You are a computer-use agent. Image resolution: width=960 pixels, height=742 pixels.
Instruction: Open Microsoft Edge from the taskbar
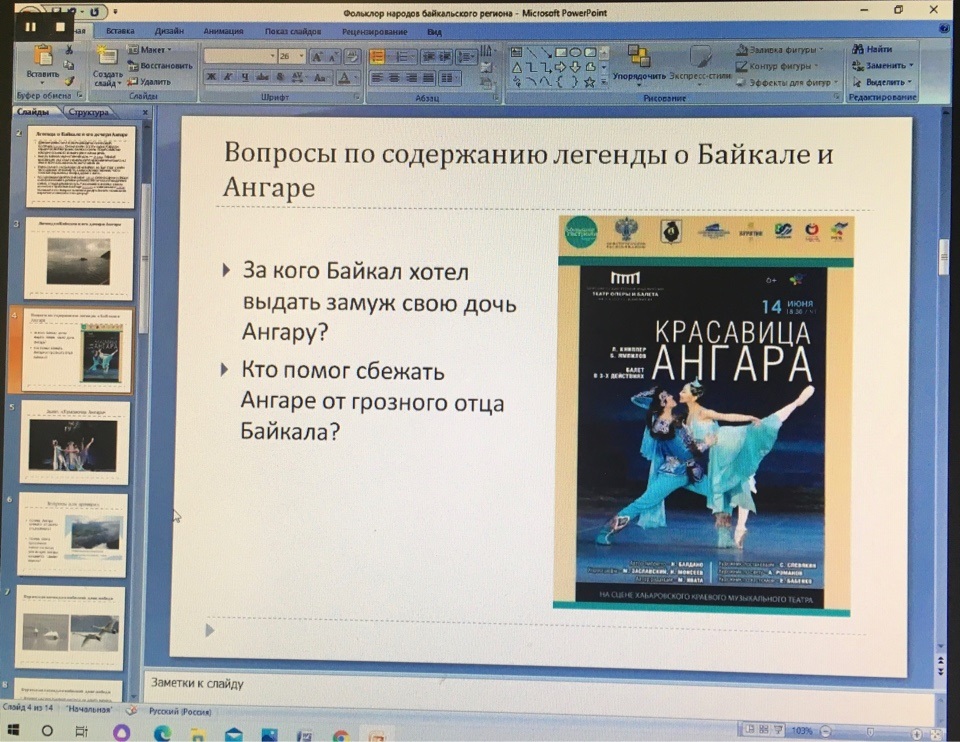pyautogui.click(x=163, y=733)
